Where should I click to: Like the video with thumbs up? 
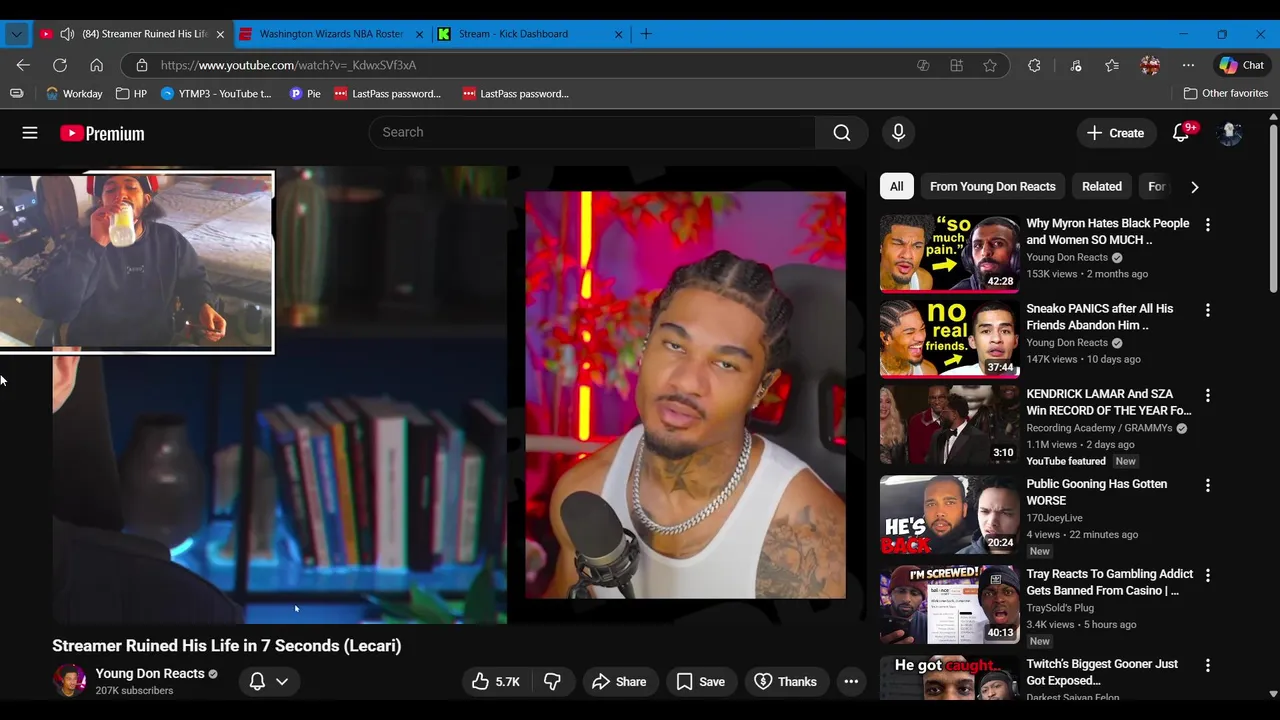click(497, 682)
